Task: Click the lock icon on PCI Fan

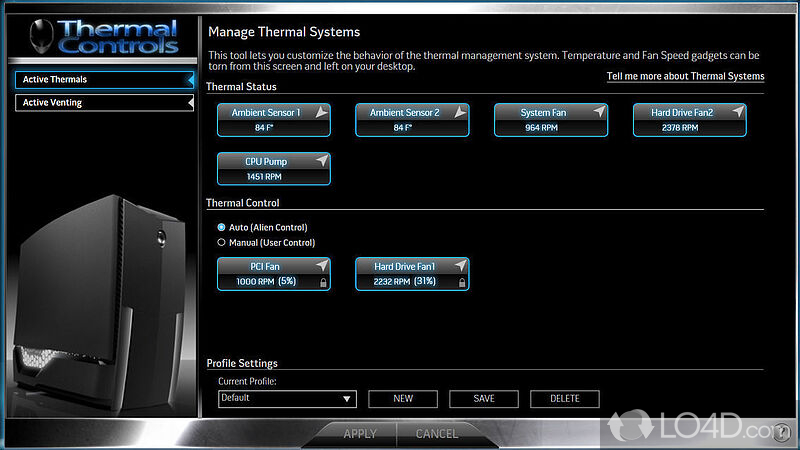Action: (321, 283)
